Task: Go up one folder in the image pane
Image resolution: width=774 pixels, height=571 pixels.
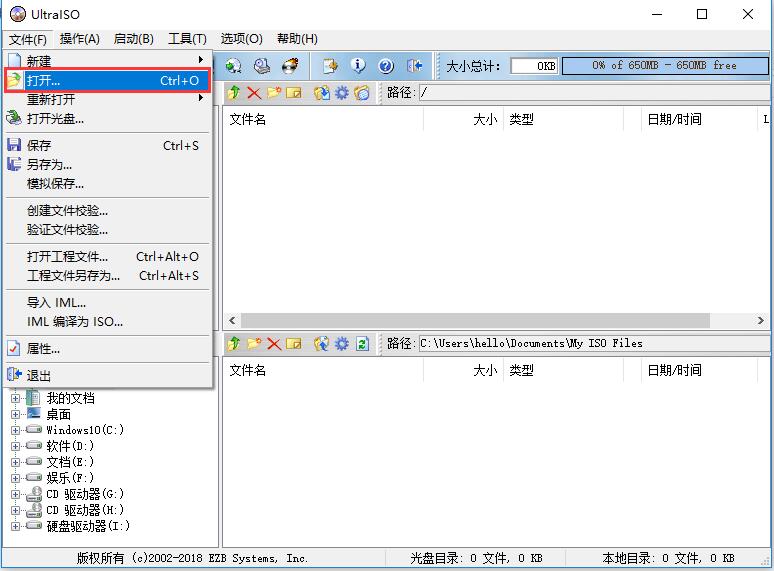Action: 234,92
